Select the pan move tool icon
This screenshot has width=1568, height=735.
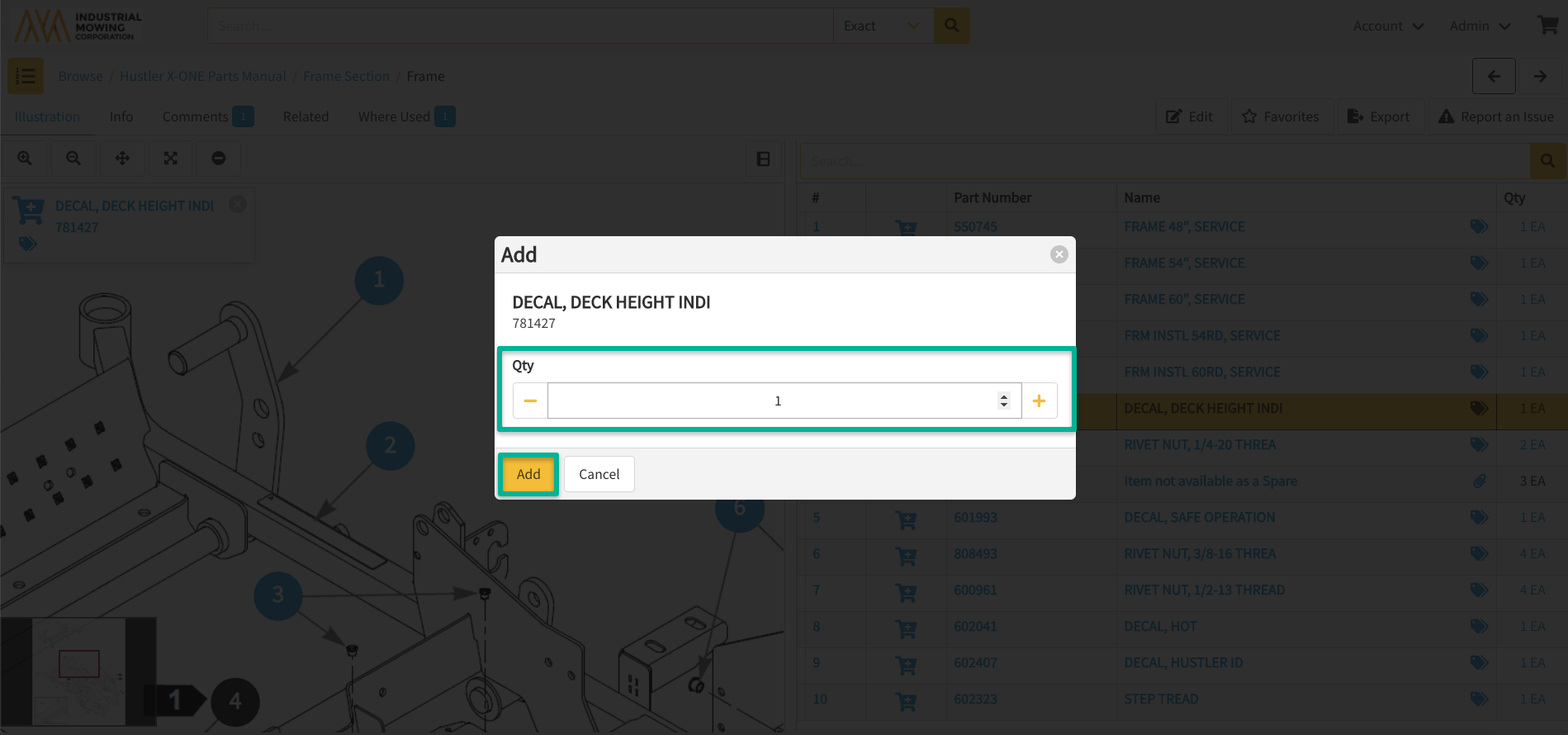122,159
